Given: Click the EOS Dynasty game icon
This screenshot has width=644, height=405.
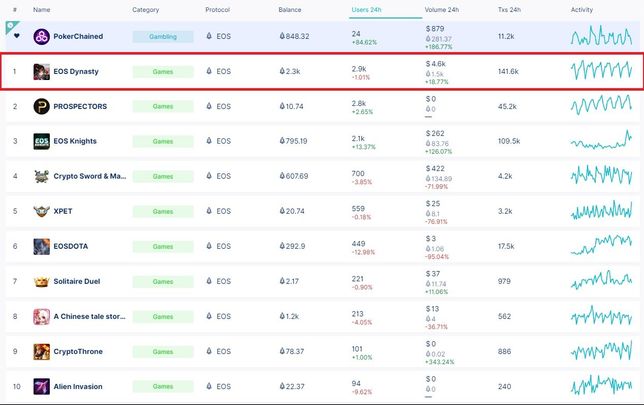Looking at the screenshot, I should coord(41,71).
